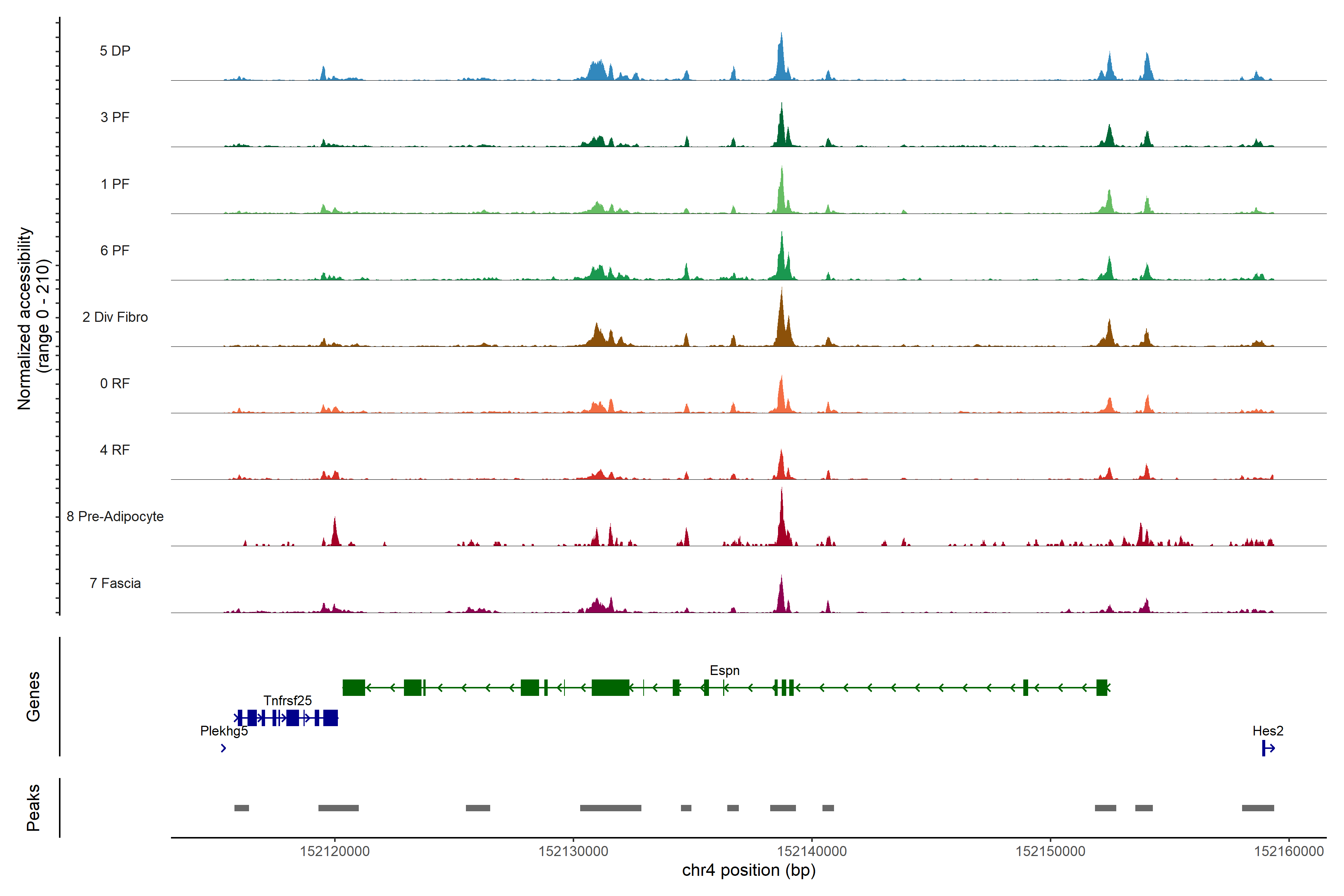This screenshot has width=1344, height=896.
Task: Click the 7 Fascia track label
Action: click(x=115, y=584)
